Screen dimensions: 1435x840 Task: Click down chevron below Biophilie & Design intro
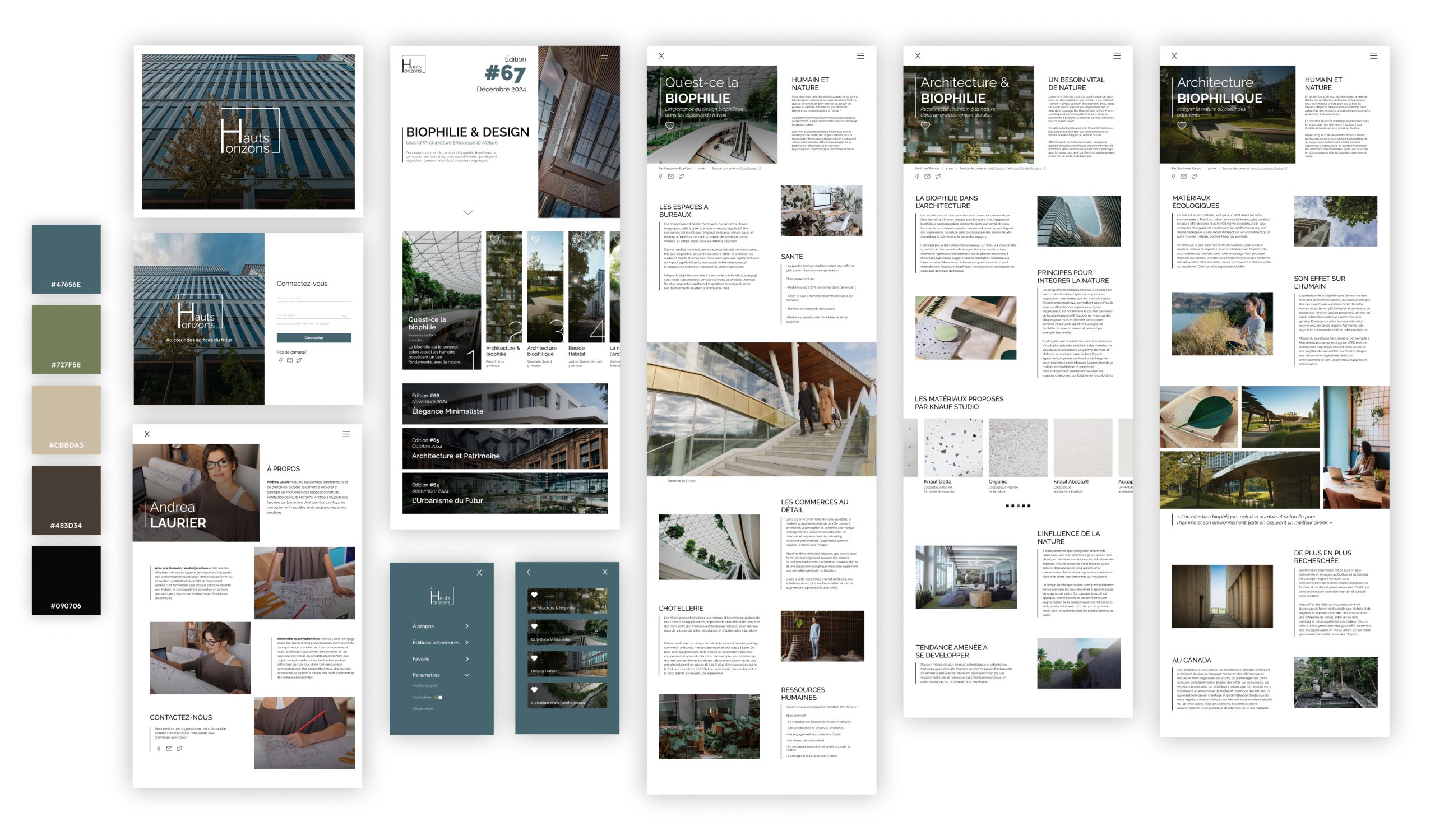pyautogui.click(x=468, y=212)
